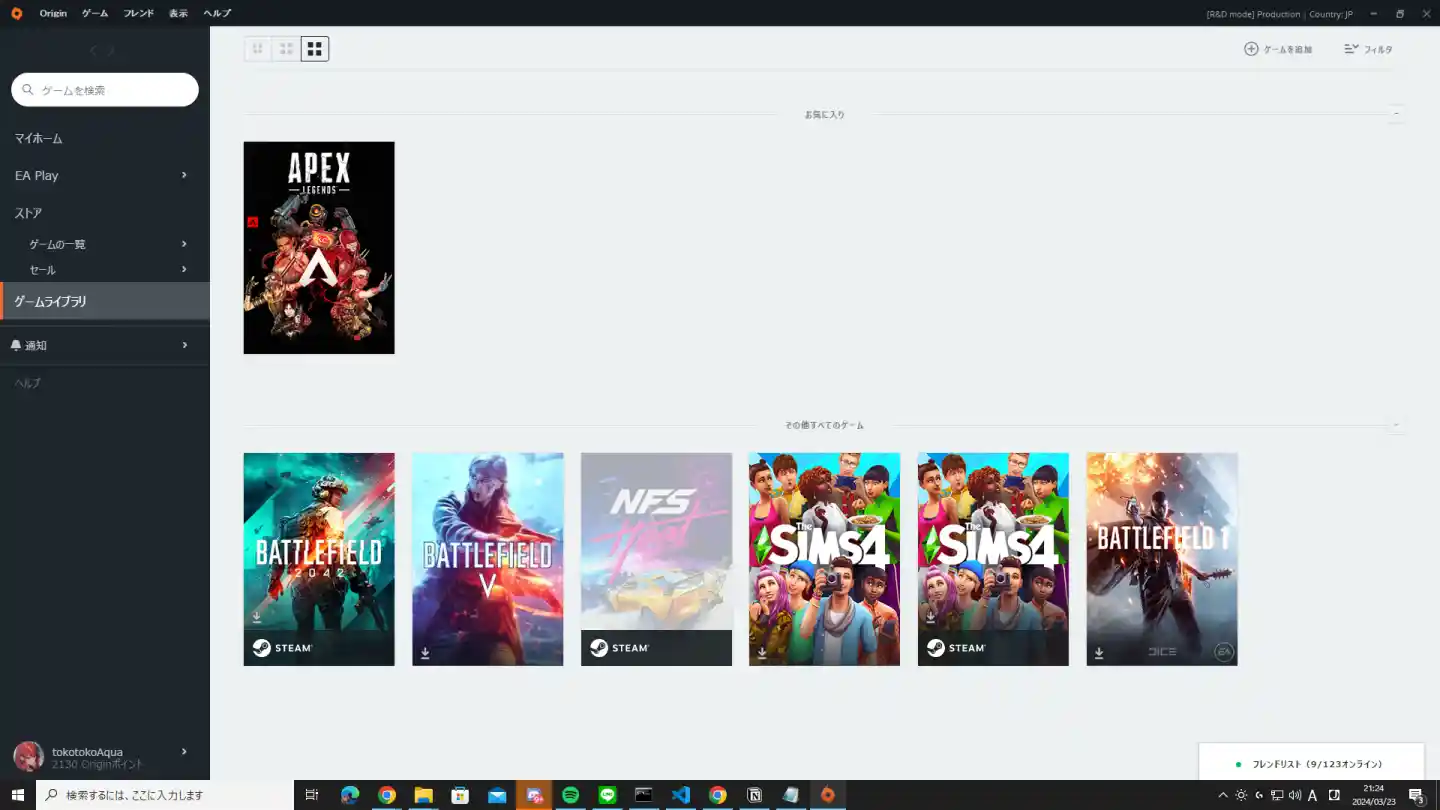Click the 2130 Originポイント text

coord(97,765)
